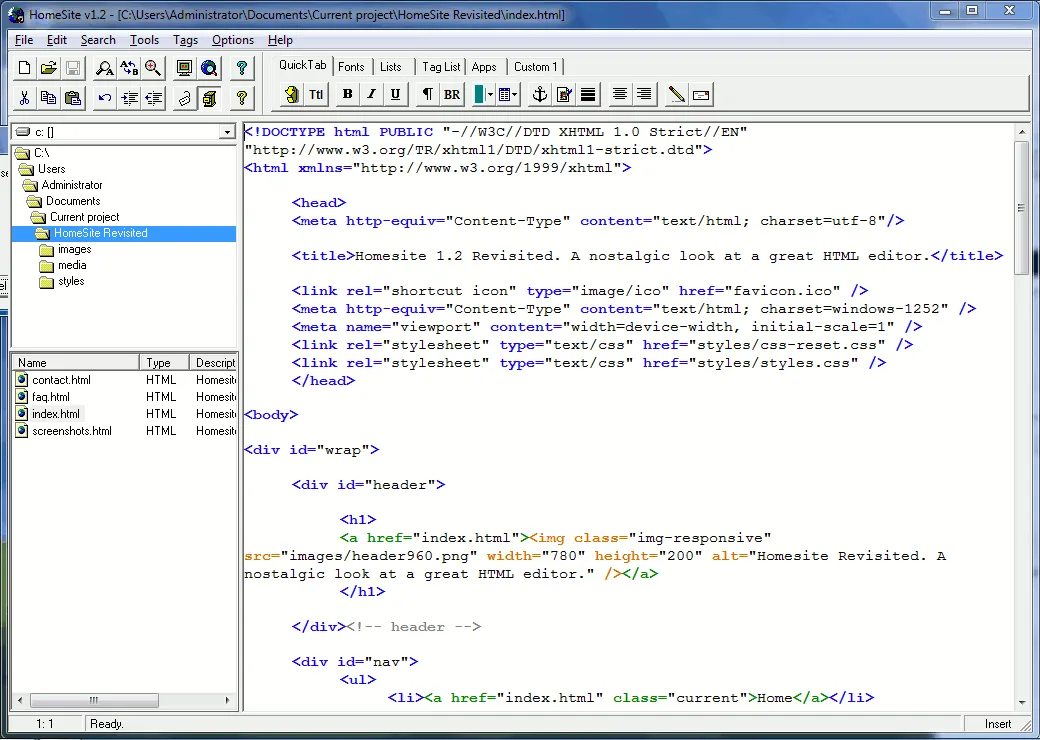This screenshot has width=1040, height=740.
Task: Open the Tags menu
Action: (185, 40)
